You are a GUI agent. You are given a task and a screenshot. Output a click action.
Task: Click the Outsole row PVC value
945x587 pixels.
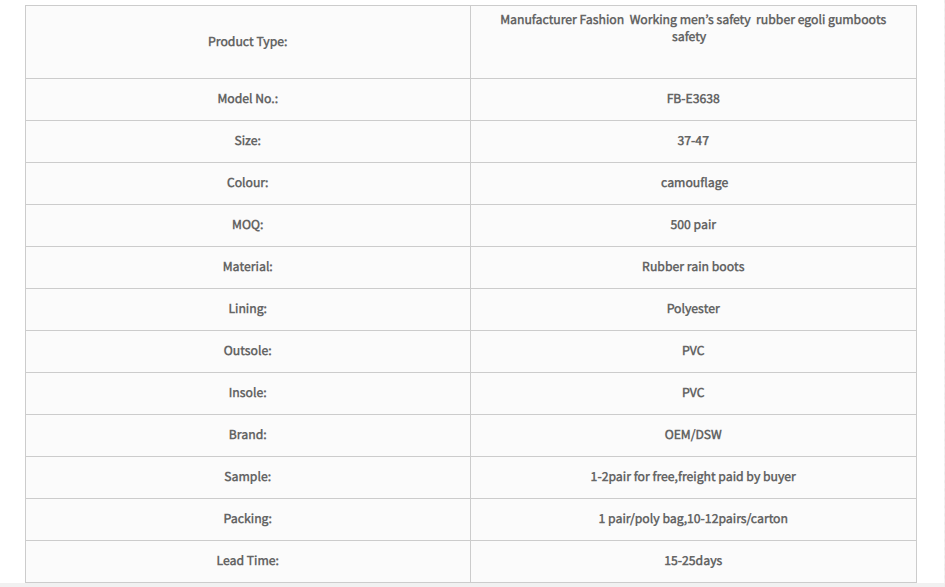(x=693, y=351)
